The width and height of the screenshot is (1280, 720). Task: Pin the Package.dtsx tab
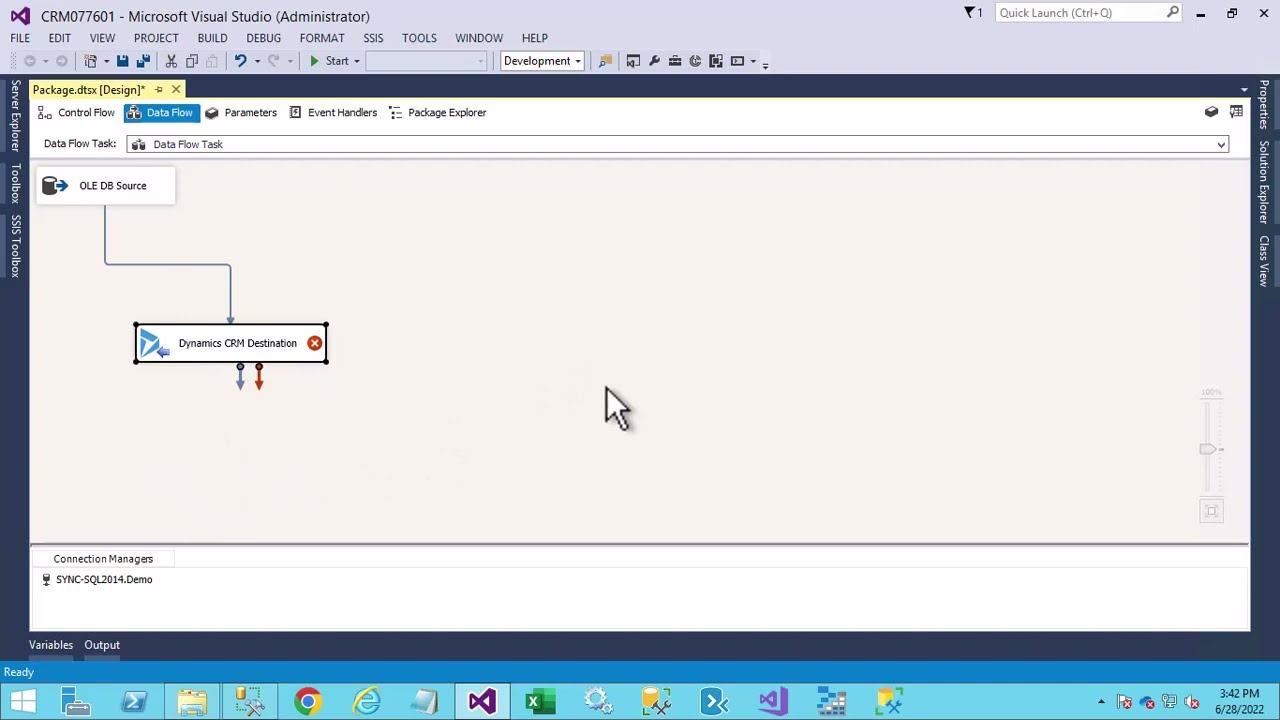(x=158, y=90)
